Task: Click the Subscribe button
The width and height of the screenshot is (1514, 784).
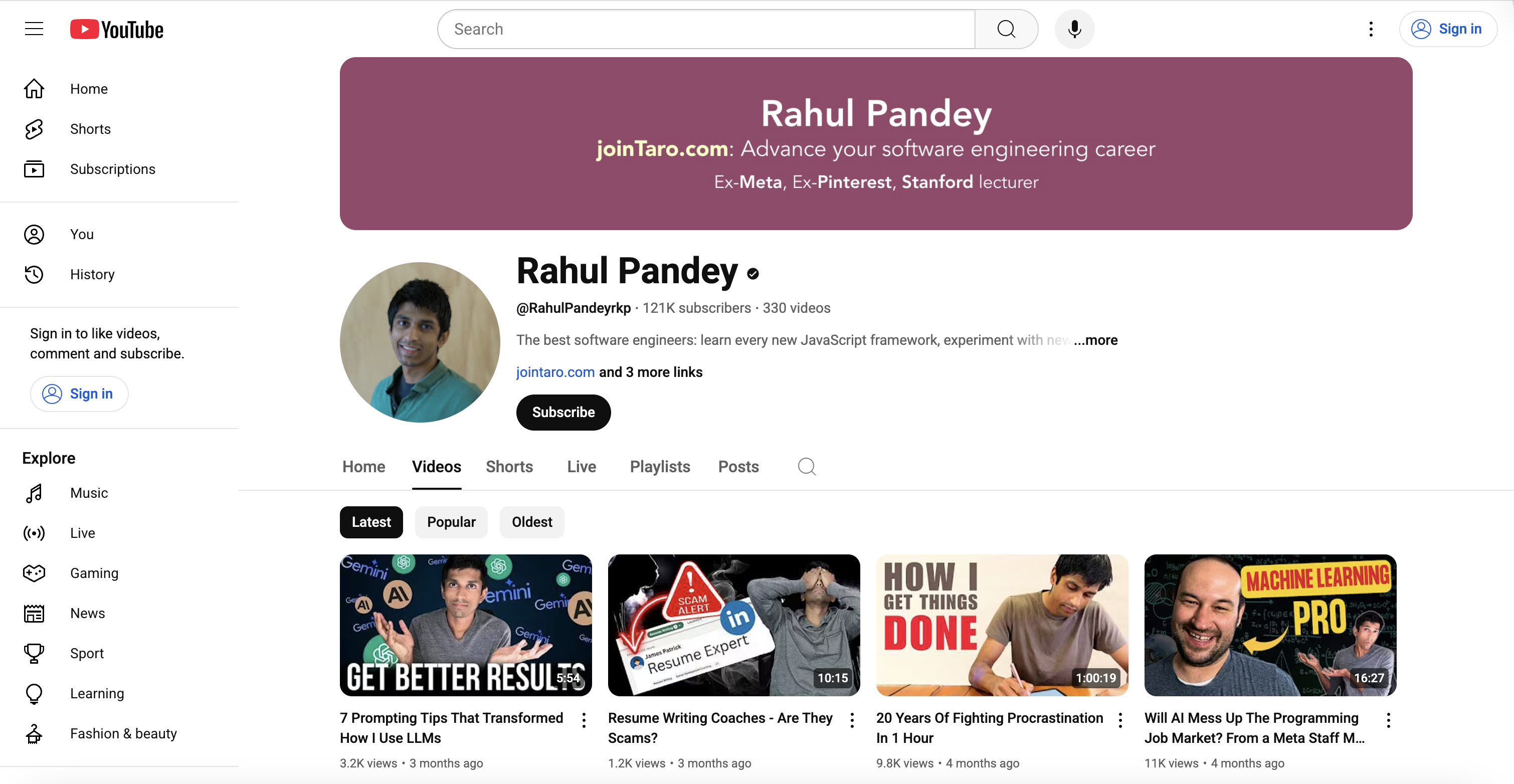Action: [563, 412]
